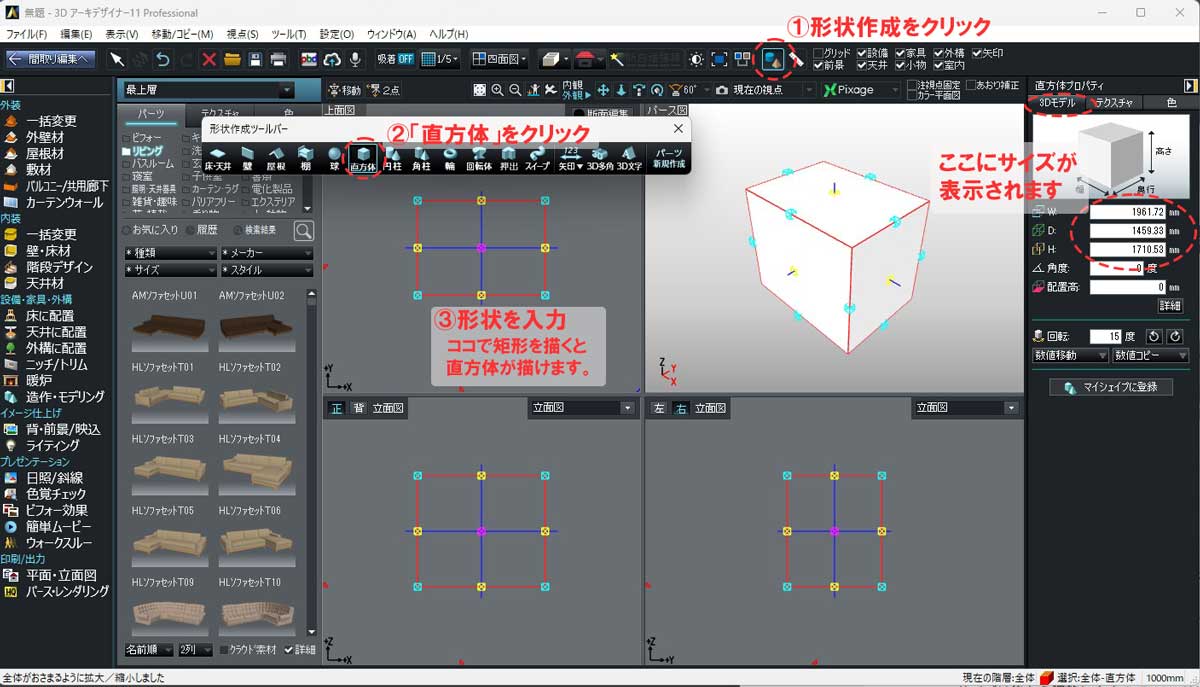
Task: Click the マイシェイプに登録 button
Action: [1110, 387]
